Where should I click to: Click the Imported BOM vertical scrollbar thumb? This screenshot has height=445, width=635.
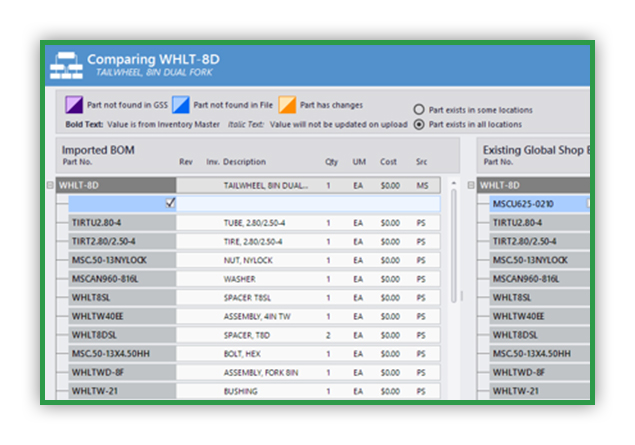(x=454, y=246)
